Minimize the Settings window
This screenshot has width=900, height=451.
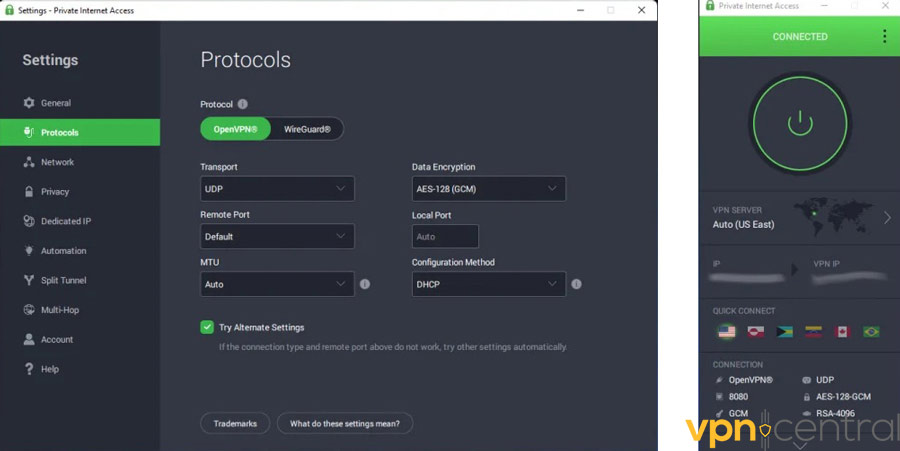point(580,10)
